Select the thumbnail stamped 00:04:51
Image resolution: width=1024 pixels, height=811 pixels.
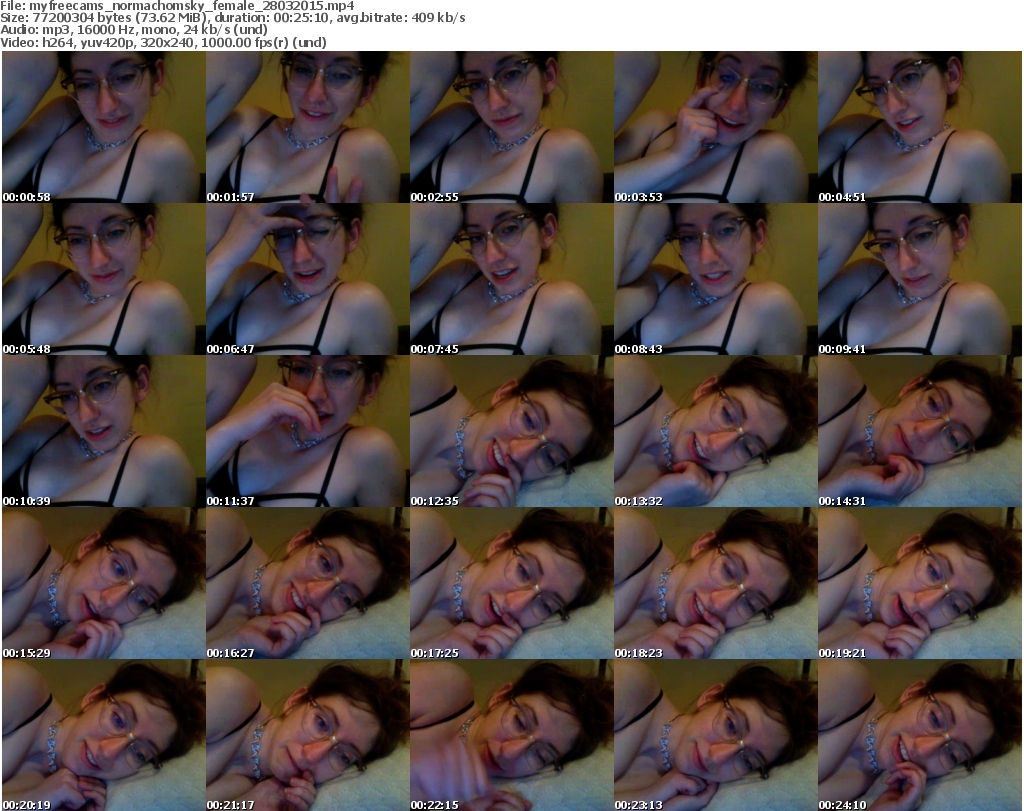[x=920, y=127]
